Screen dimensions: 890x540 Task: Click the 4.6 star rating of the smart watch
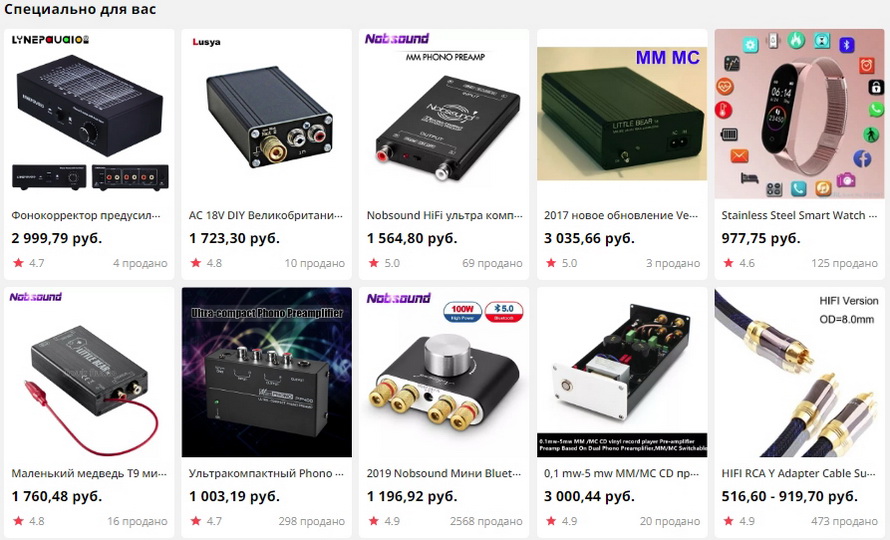pos(739,263)
